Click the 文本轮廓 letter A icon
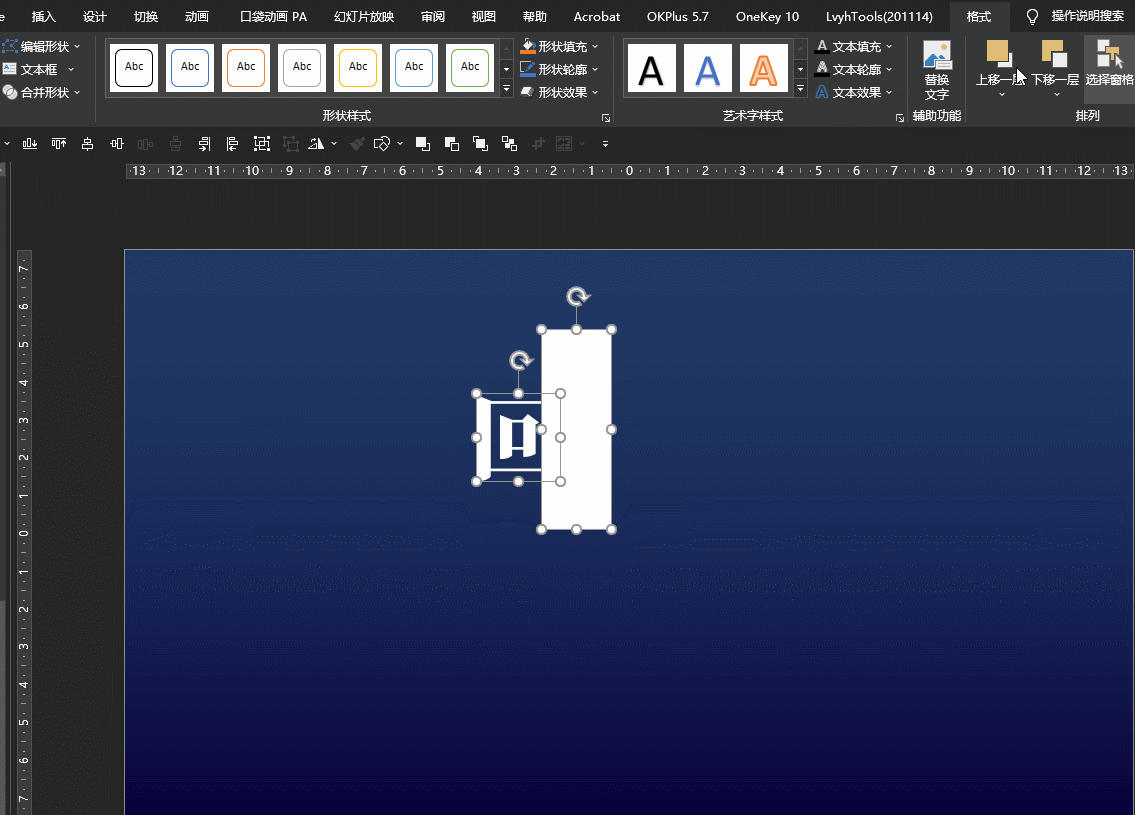The image size is (1135, 815). [822, 69]
